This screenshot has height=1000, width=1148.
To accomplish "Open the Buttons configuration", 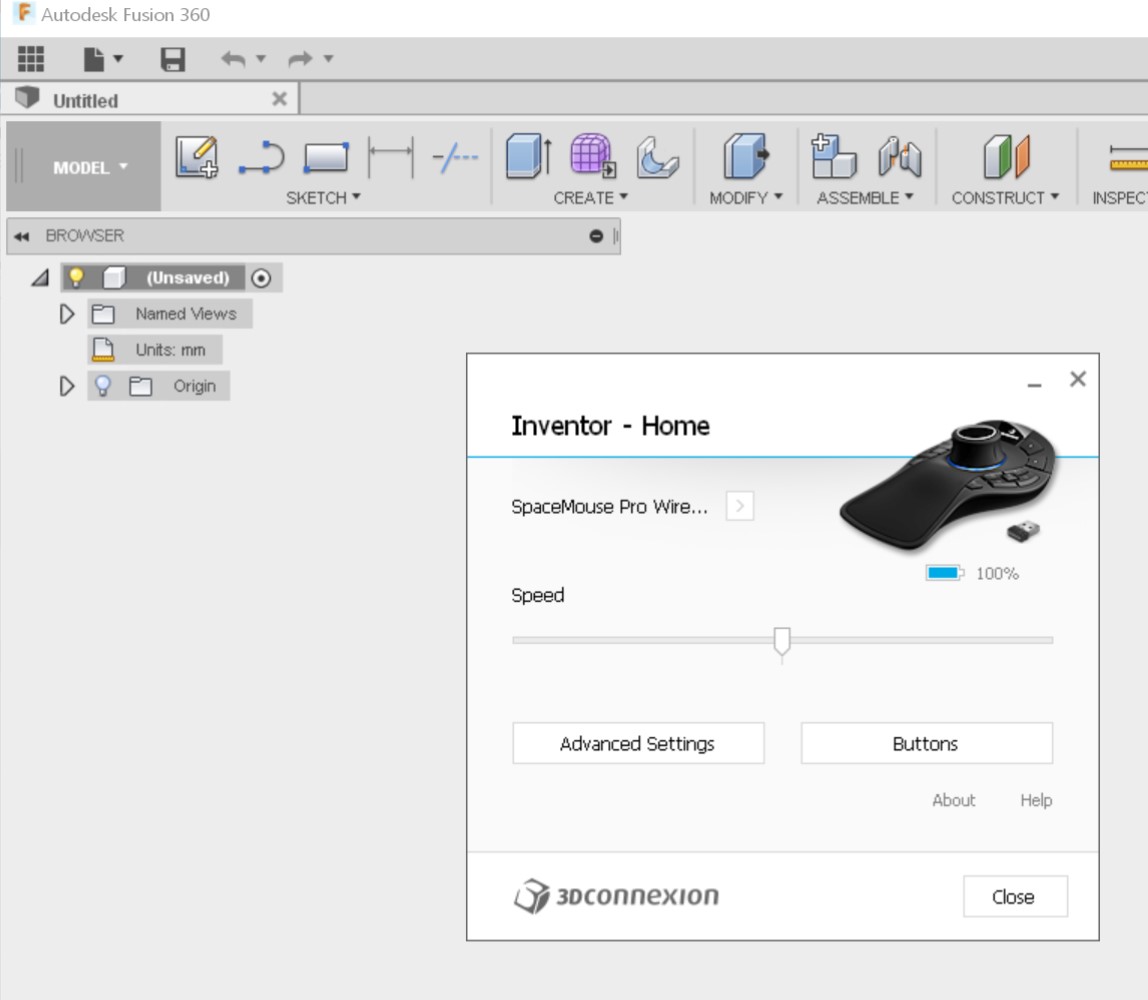I will [x=927, y=743].
